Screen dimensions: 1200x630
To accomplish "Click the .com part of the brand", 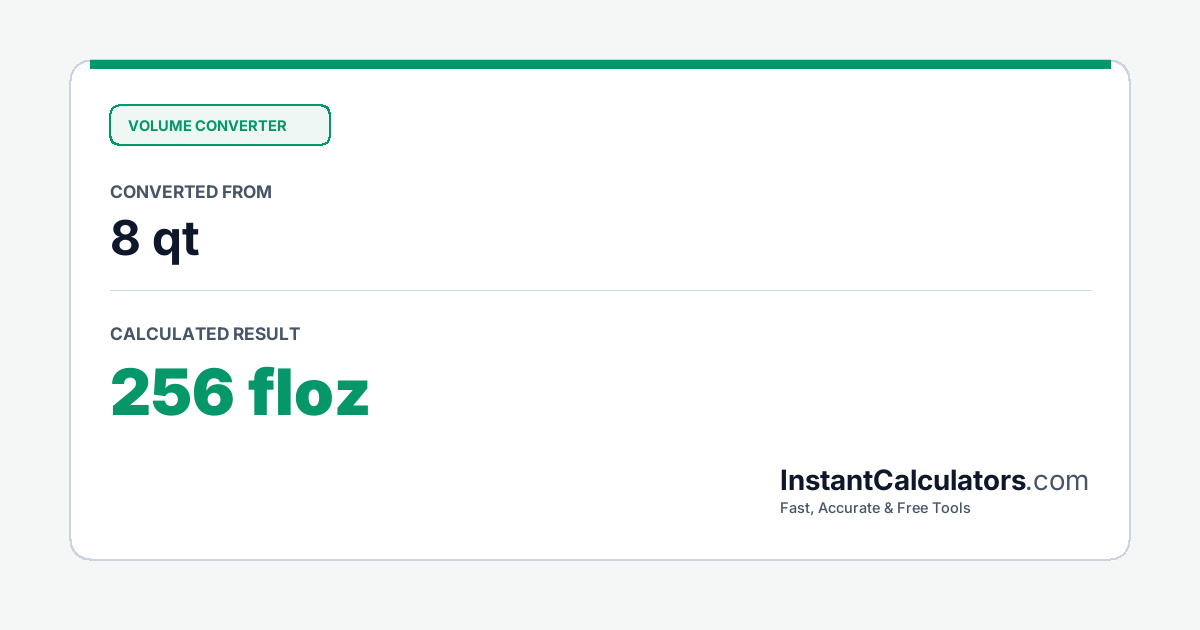I will click(x=1058, y=481).
